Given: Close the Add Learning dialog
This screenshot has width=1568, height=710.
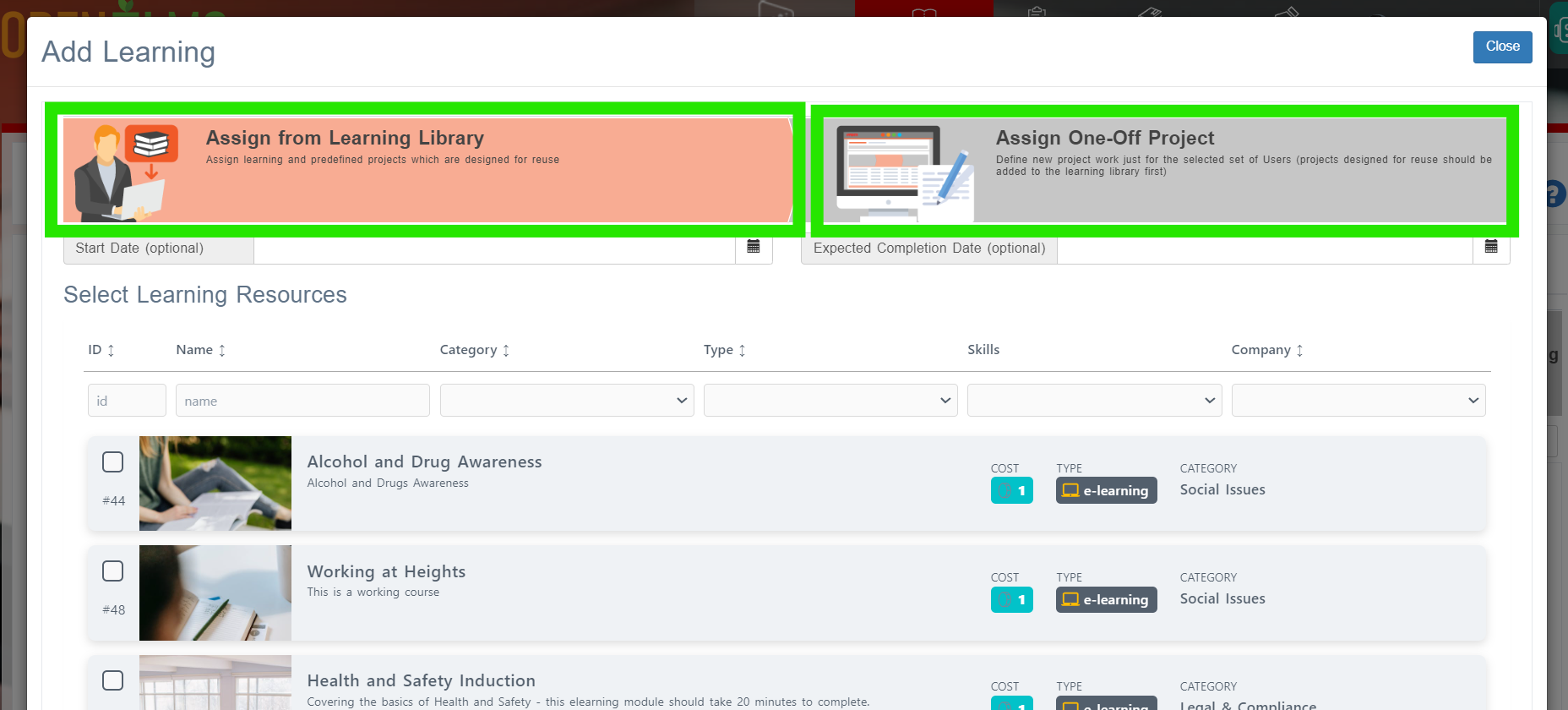Looking at the screenshot, I should coord(1503,46).
